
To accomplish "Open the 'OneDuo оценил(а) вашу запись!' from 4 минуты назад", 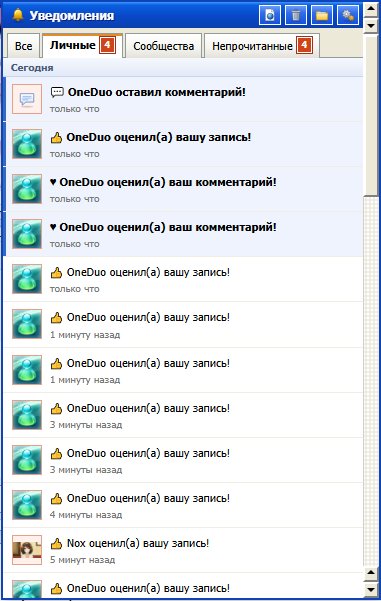I will [x=183, y=505].
